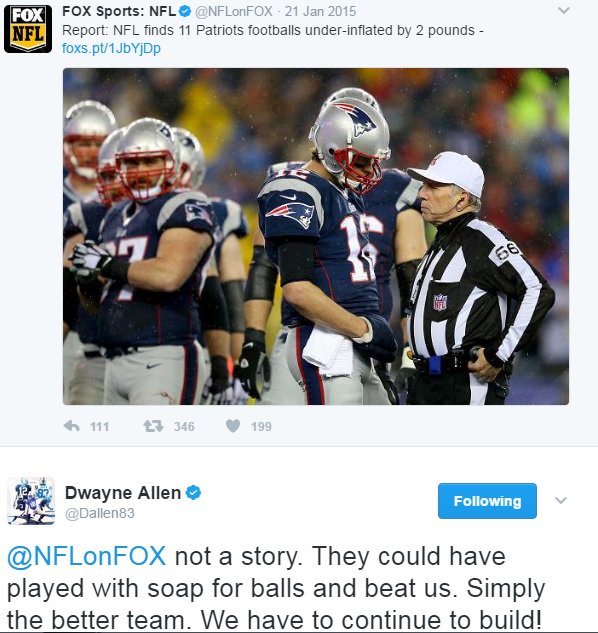Open the FOX NFL profile avatar
598x633 pixels.
point(28,29)
